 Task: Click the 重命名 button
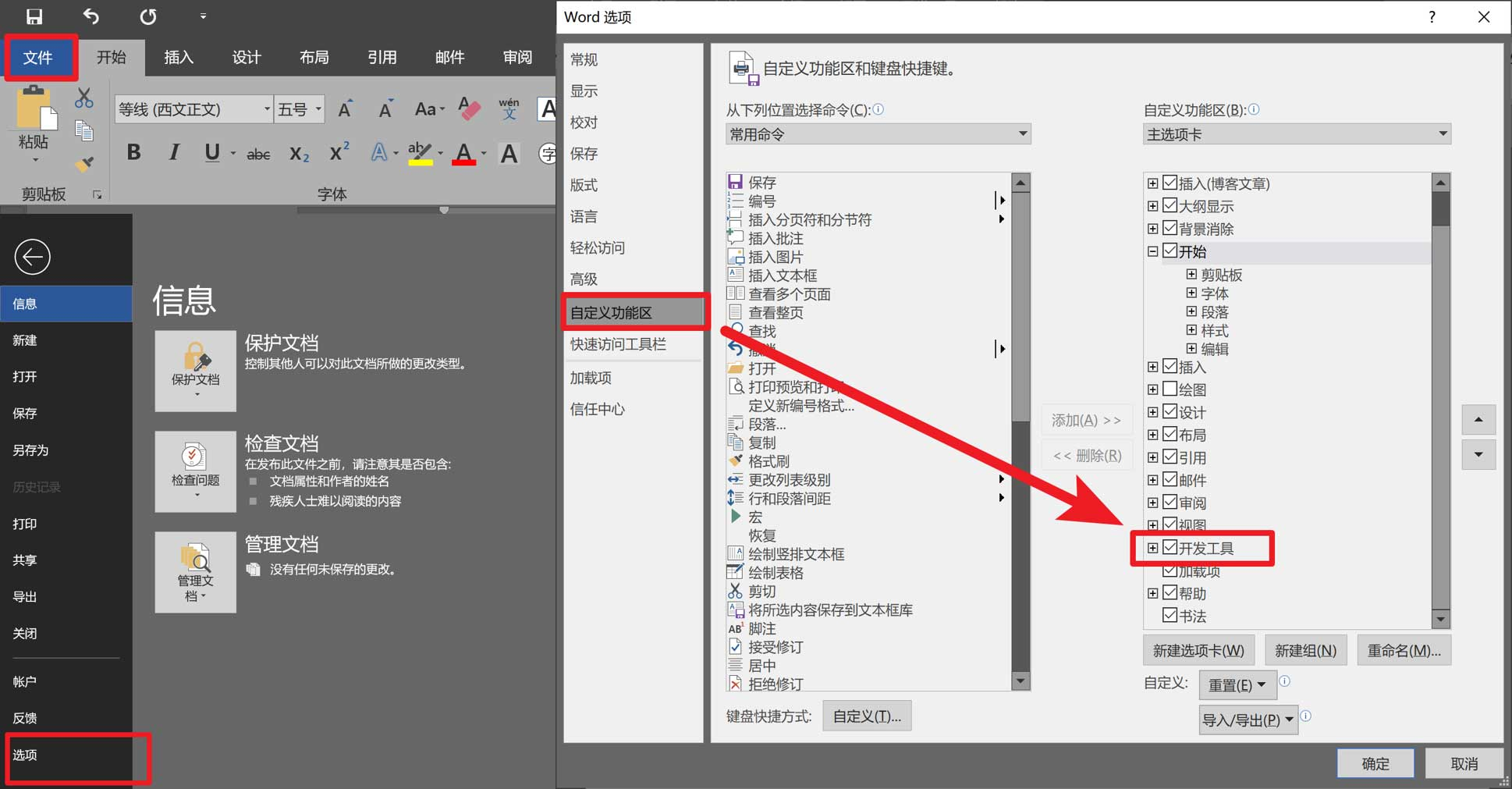(x=1404, y=650)
